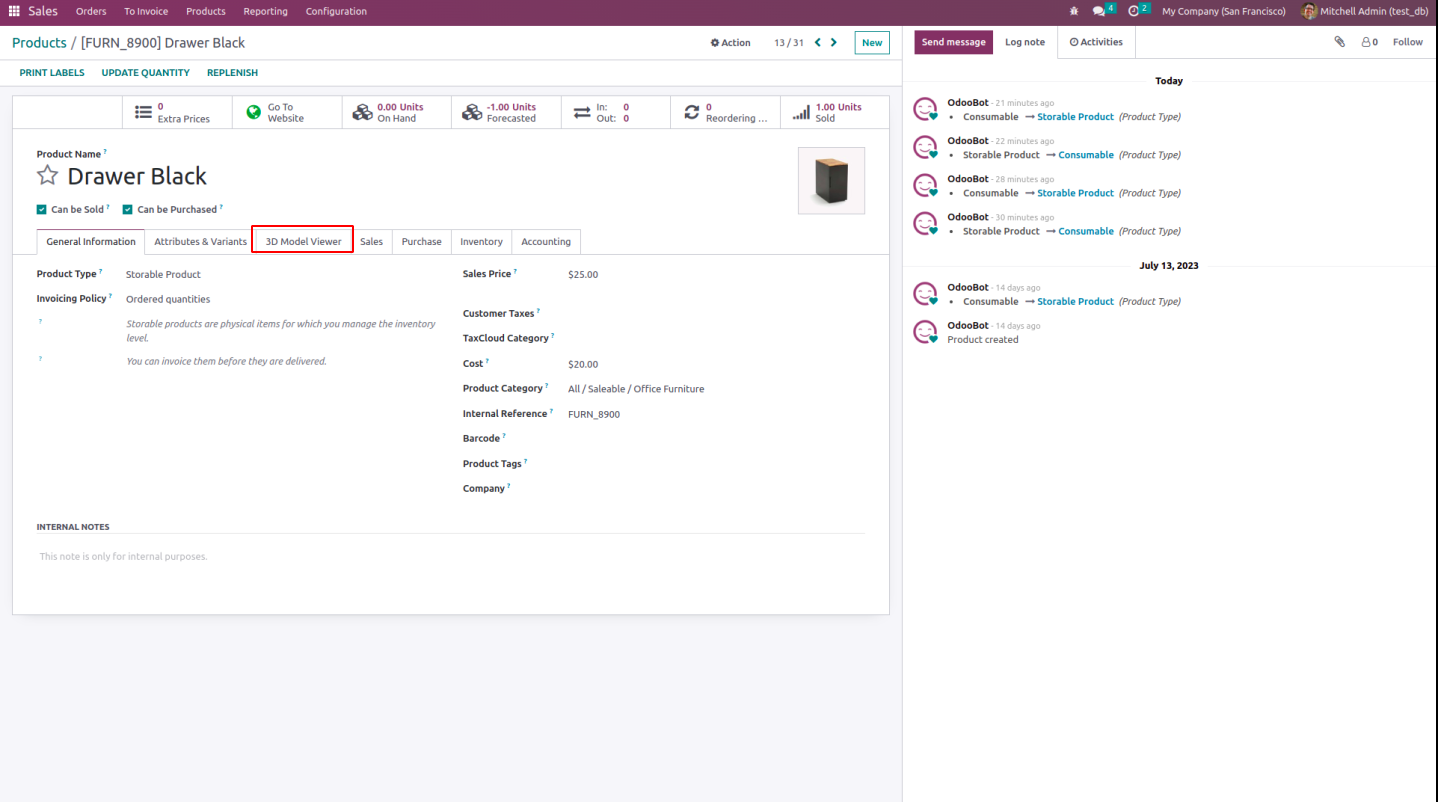The width and height of the screenshot is (1438, 802).
Task: Open the conversations chat icon
Action: tap(1100, 11)
